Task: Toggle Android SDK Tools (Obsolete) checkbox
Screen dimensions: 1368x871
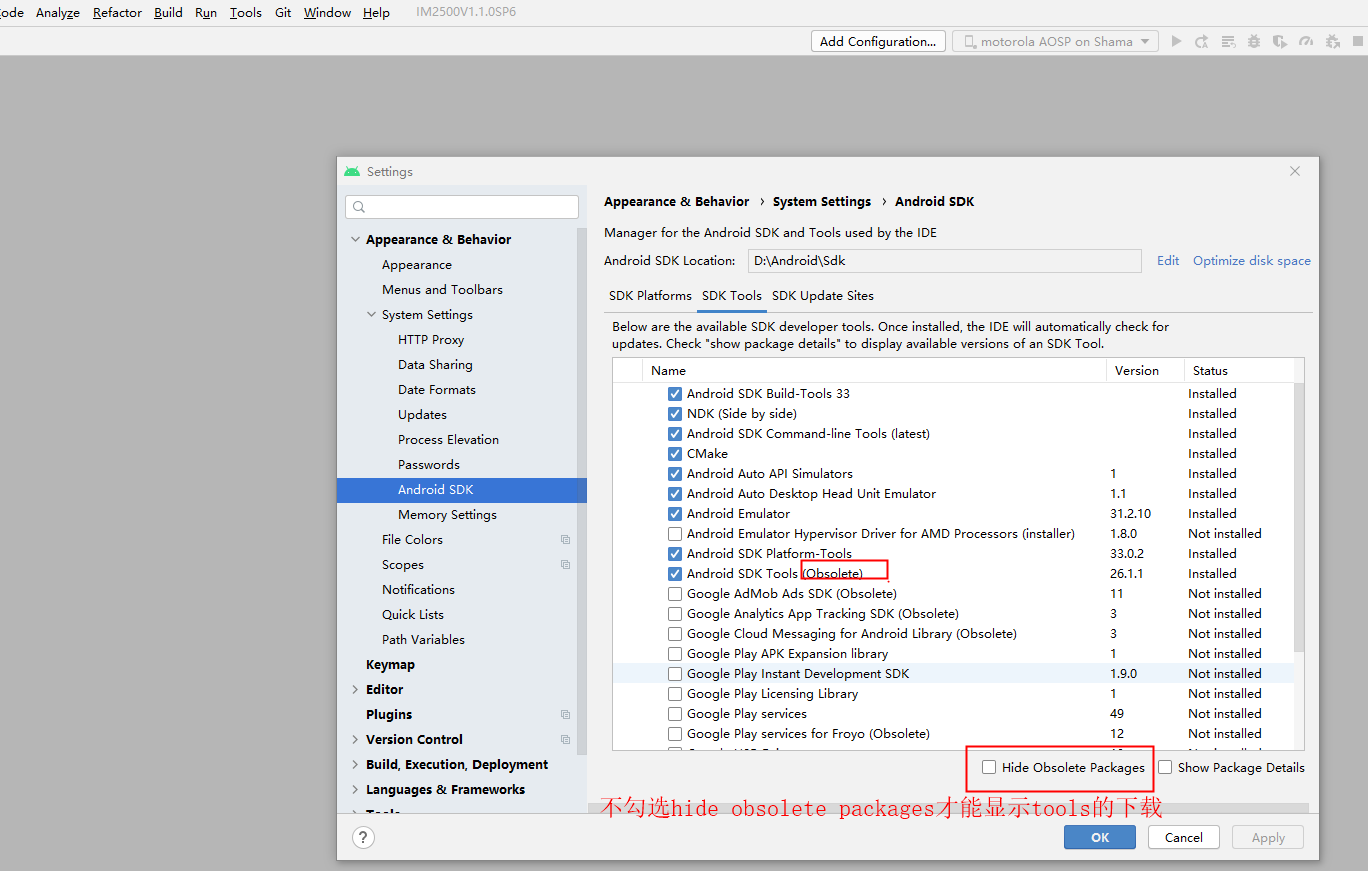Action: point(675,574)
